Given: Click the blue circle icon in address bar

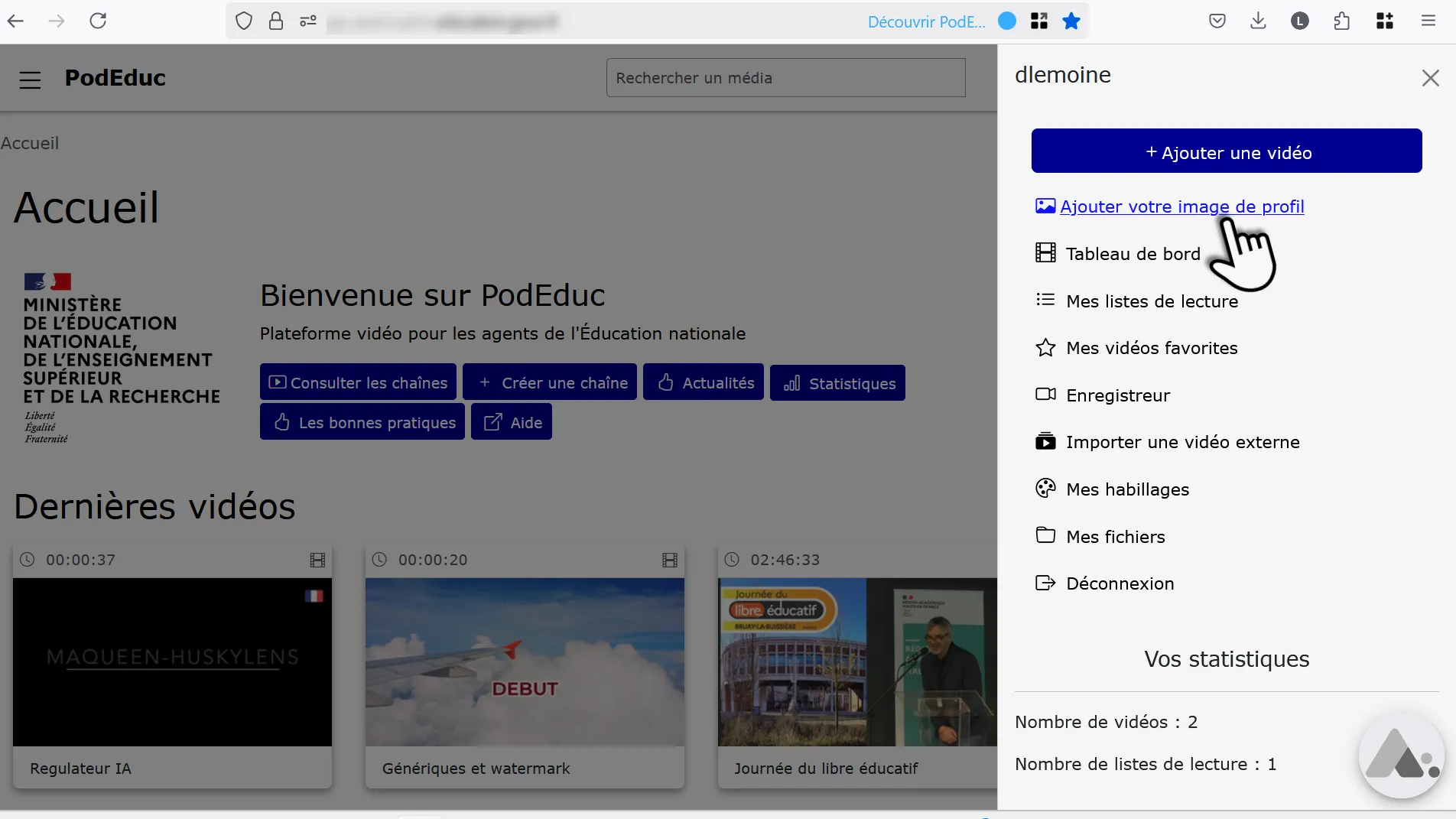Looking at the screenshot, I should coord(1007,21).
